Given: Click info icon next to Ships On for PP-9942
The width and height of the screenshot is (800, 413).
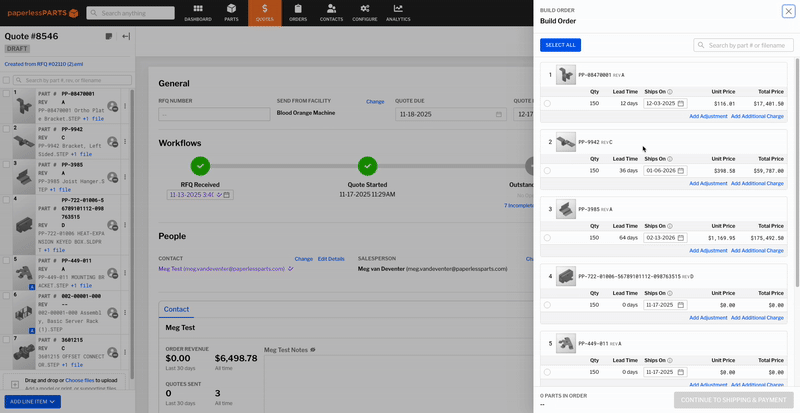Looking at the screenshot, I should [670, 158].
